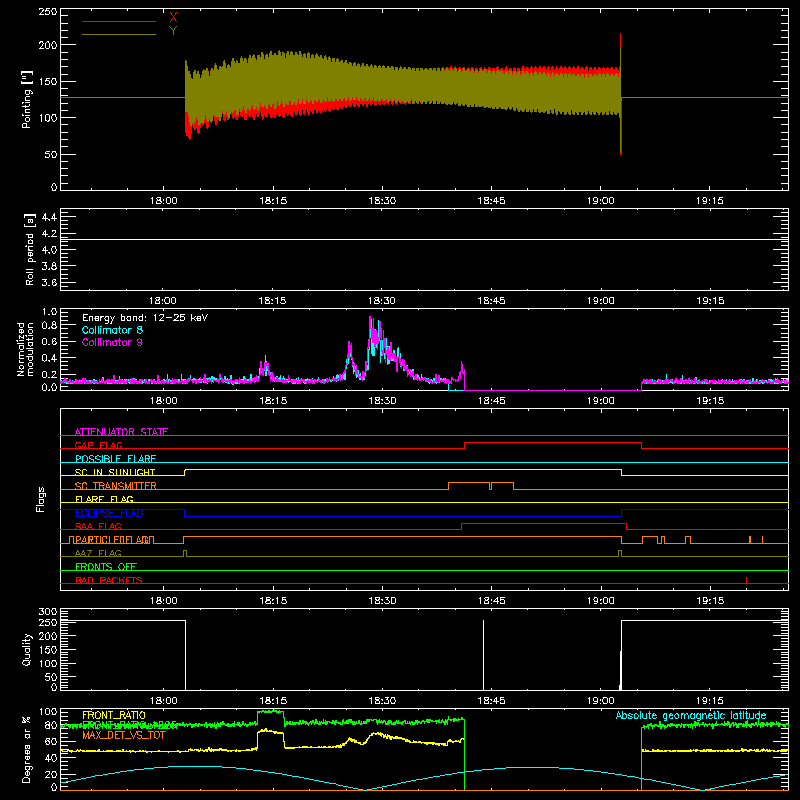The width and height of the screenshot is (800, 800).
Task: Select the 'Energy band: 12-25 keV' annotation
Action: [145, 318]
